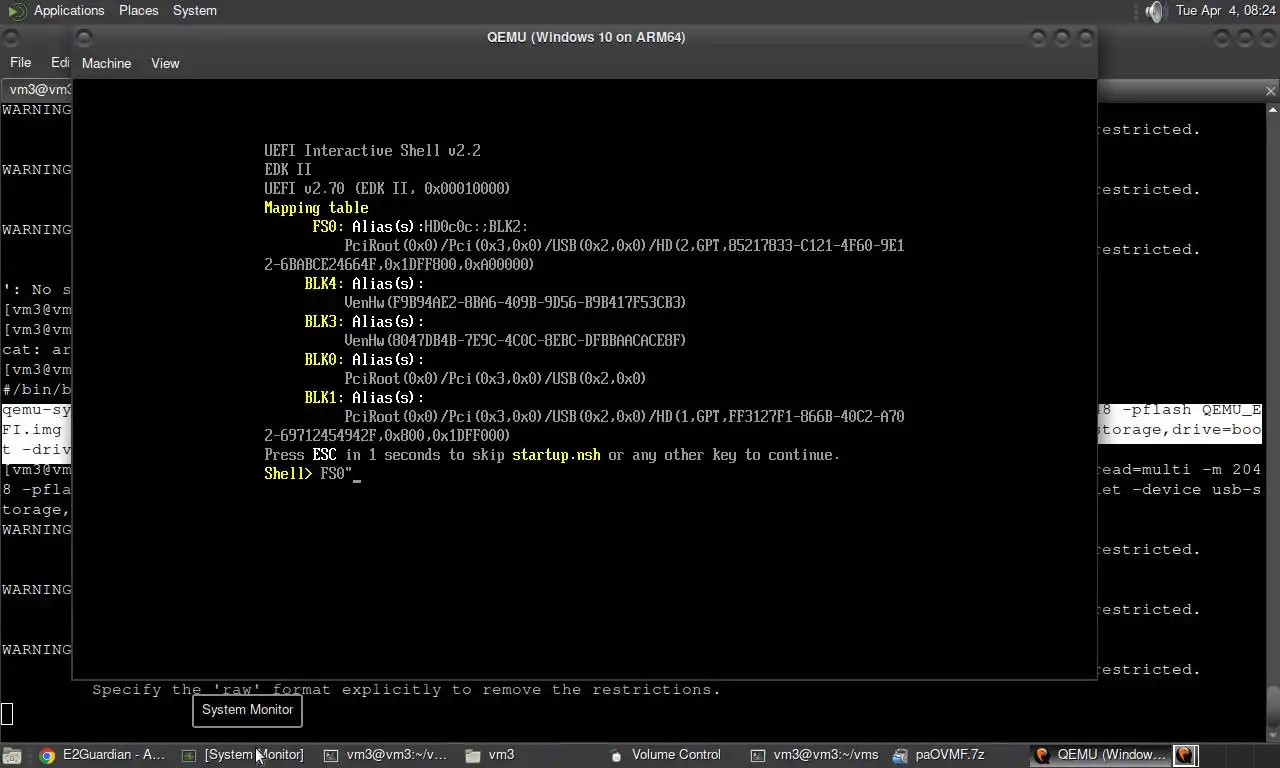This screenshot has width=1280, height=768.
Task: Switch to E2Guardian Chrome window in taskbar
Action: click(x=102, y=755)
